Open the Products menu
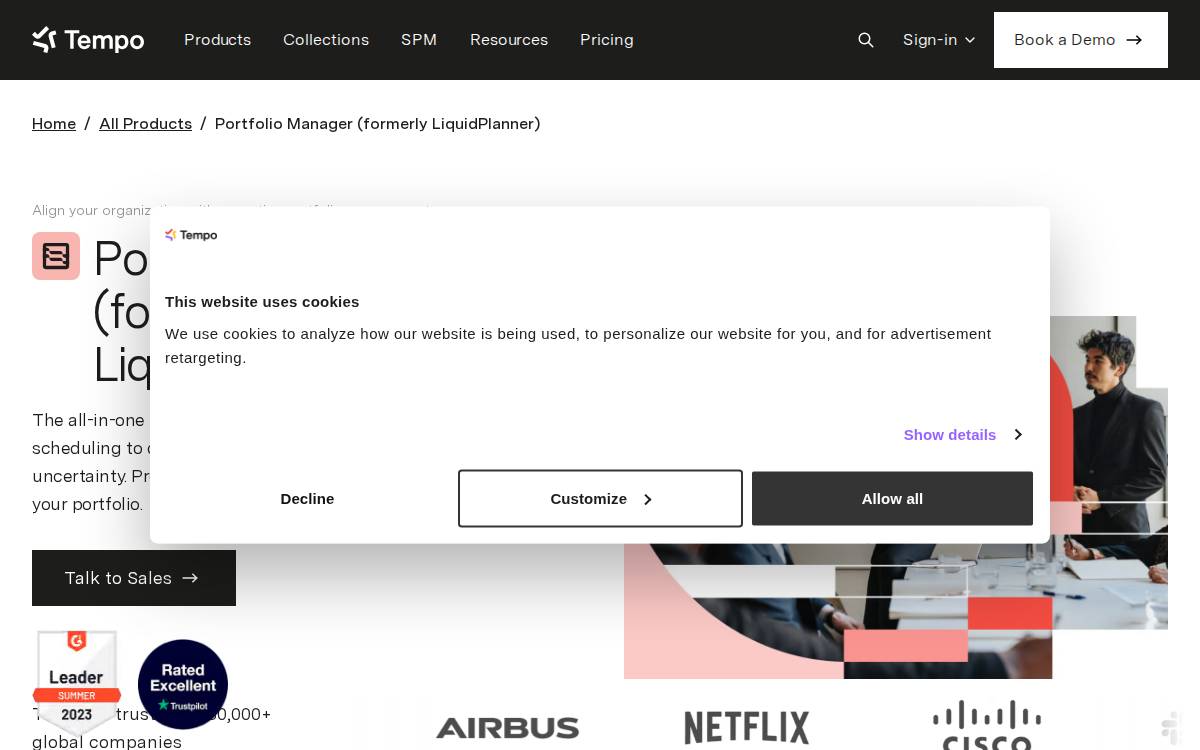The width and height of the screenshot is (1200, 750). pos(217,40)
